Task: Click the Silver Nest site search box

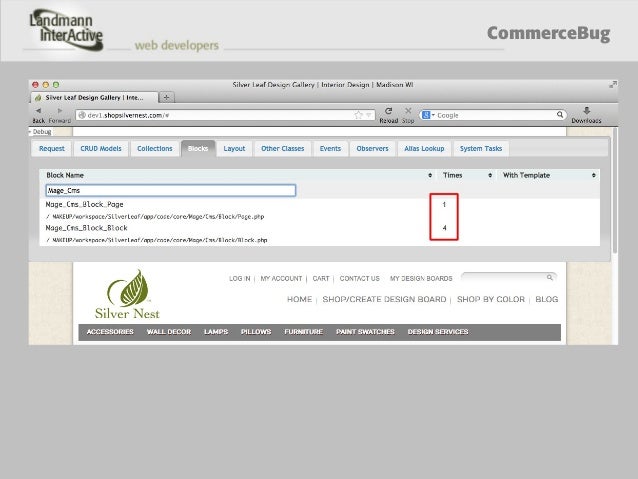Action: (x=509, y=278)
